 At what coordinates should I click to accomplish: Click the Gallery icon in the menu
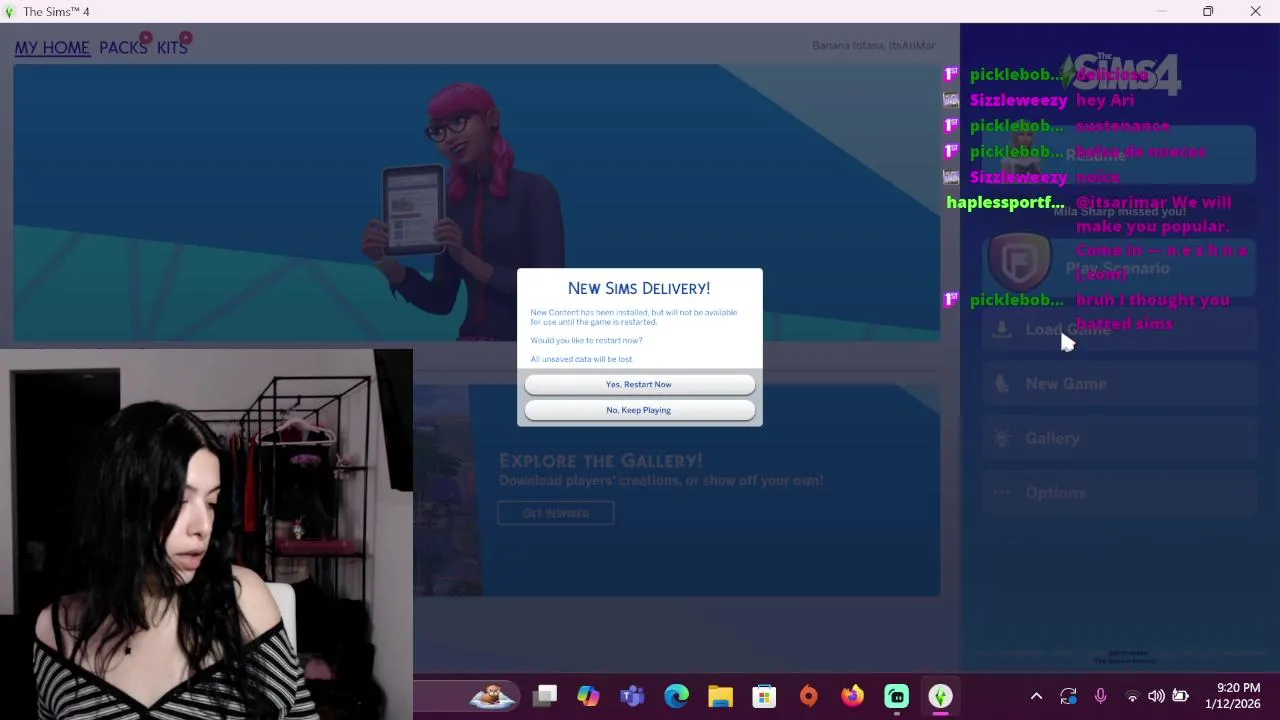click(x=1002, y=438)
